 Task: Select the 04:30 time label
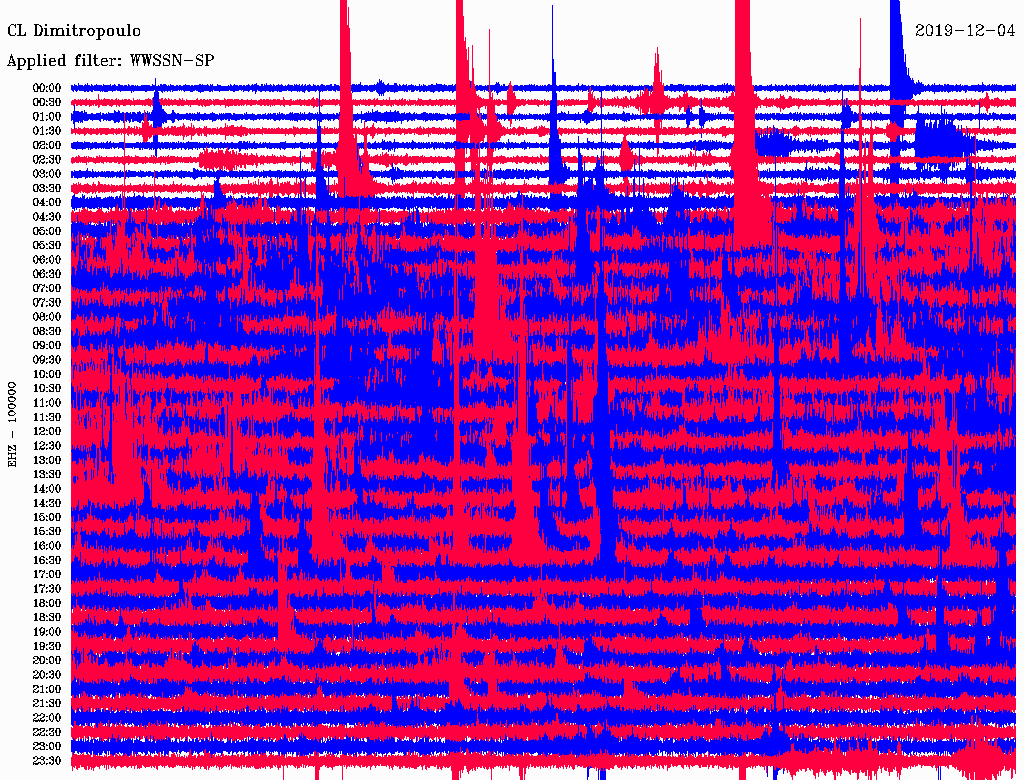46,217
